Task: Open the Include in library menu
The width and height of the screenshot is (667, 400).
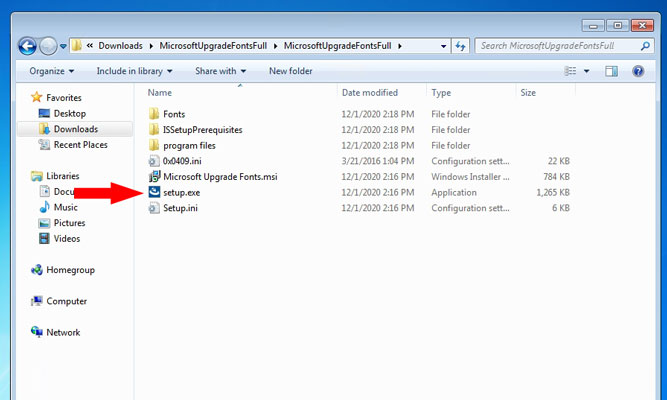Action: point(134,71)
